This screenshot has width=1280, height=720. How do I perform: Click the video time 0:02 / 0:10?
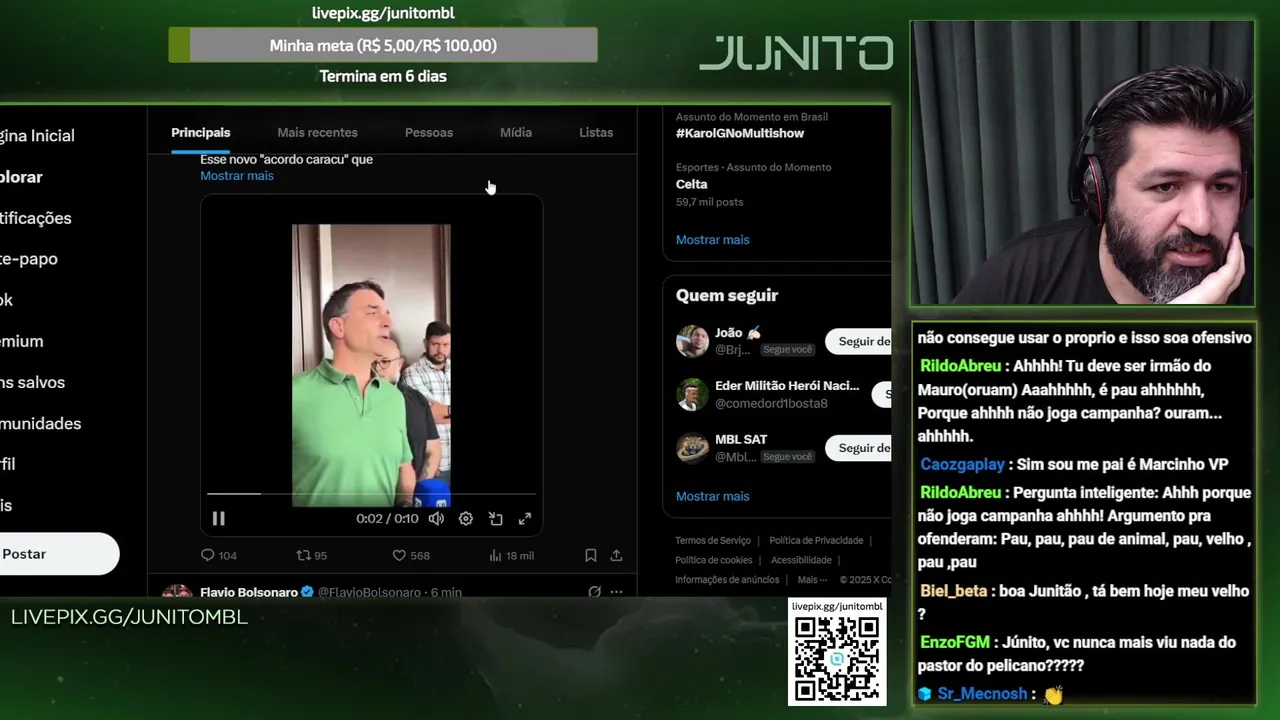point(387,518)
